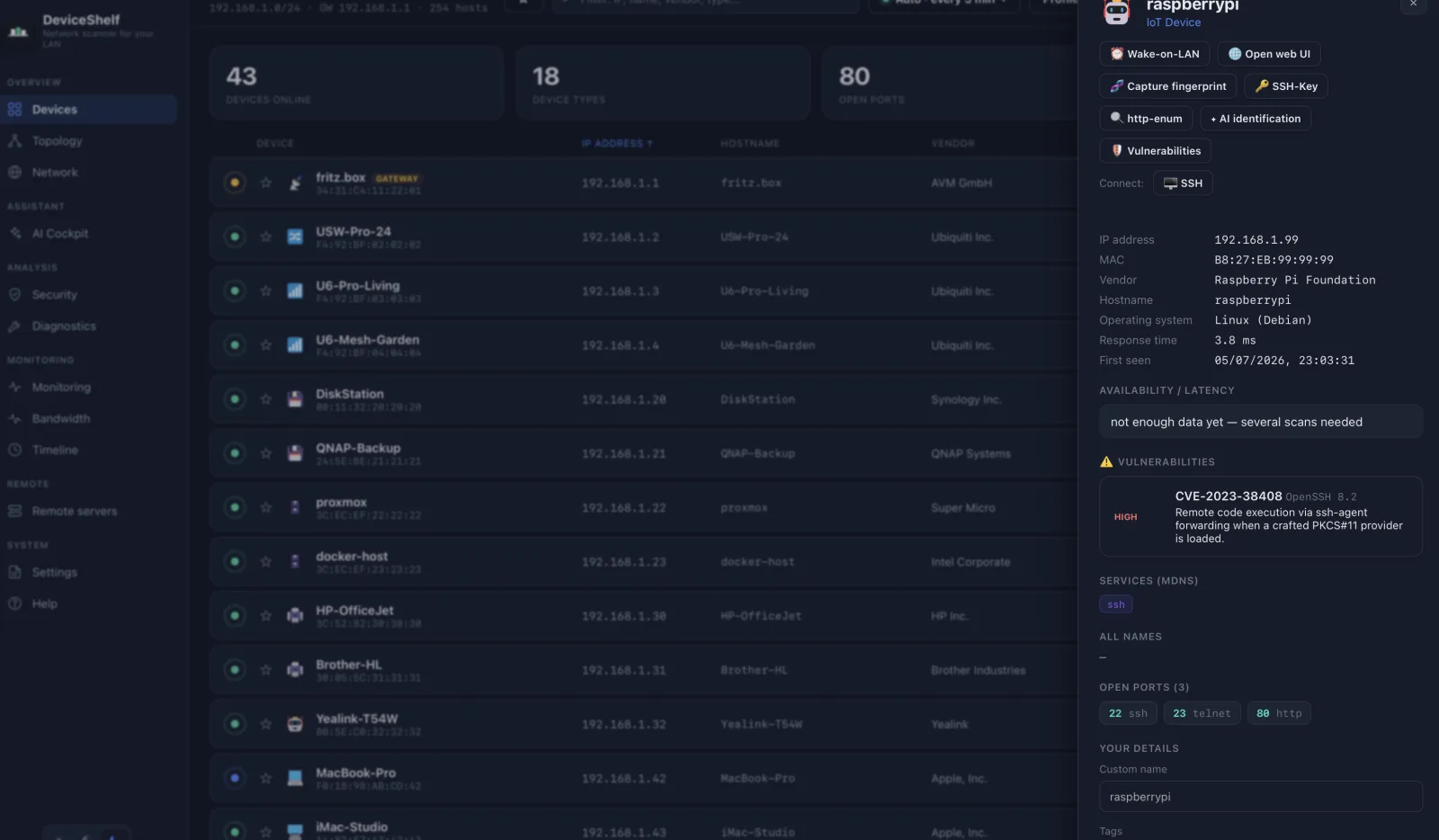This screenshot has width=1439, height=840.
Task: Click the online status dot of proxmox
Action: 235,508
